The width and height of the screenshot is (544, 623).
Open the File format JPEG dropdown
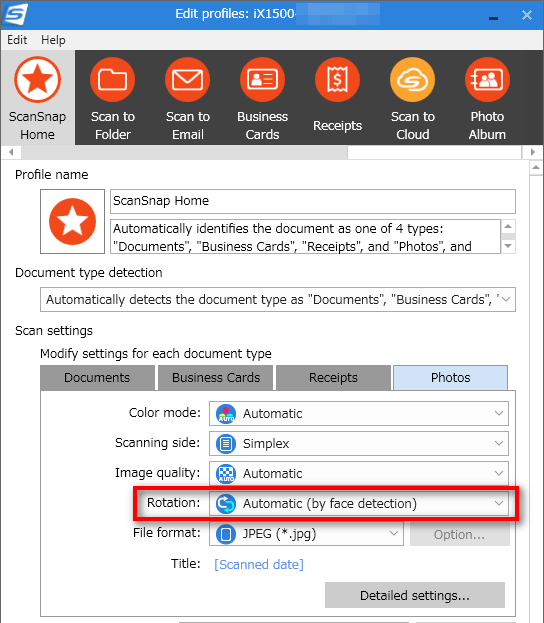pyautogui.click(x=306, y=534)
